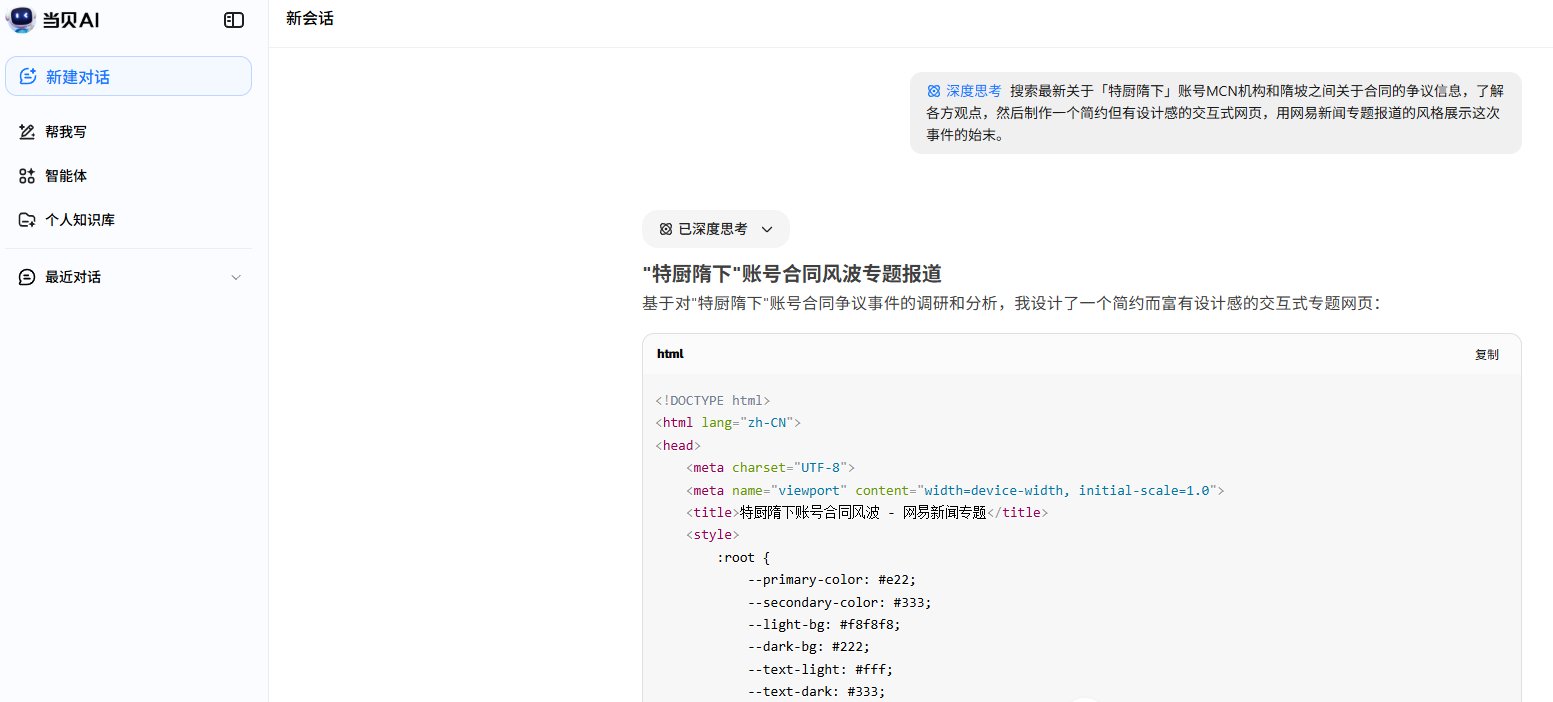Click the 个人知识库 folder icon
Viewport: 1553px width, 702px height.
click(27, 220)
